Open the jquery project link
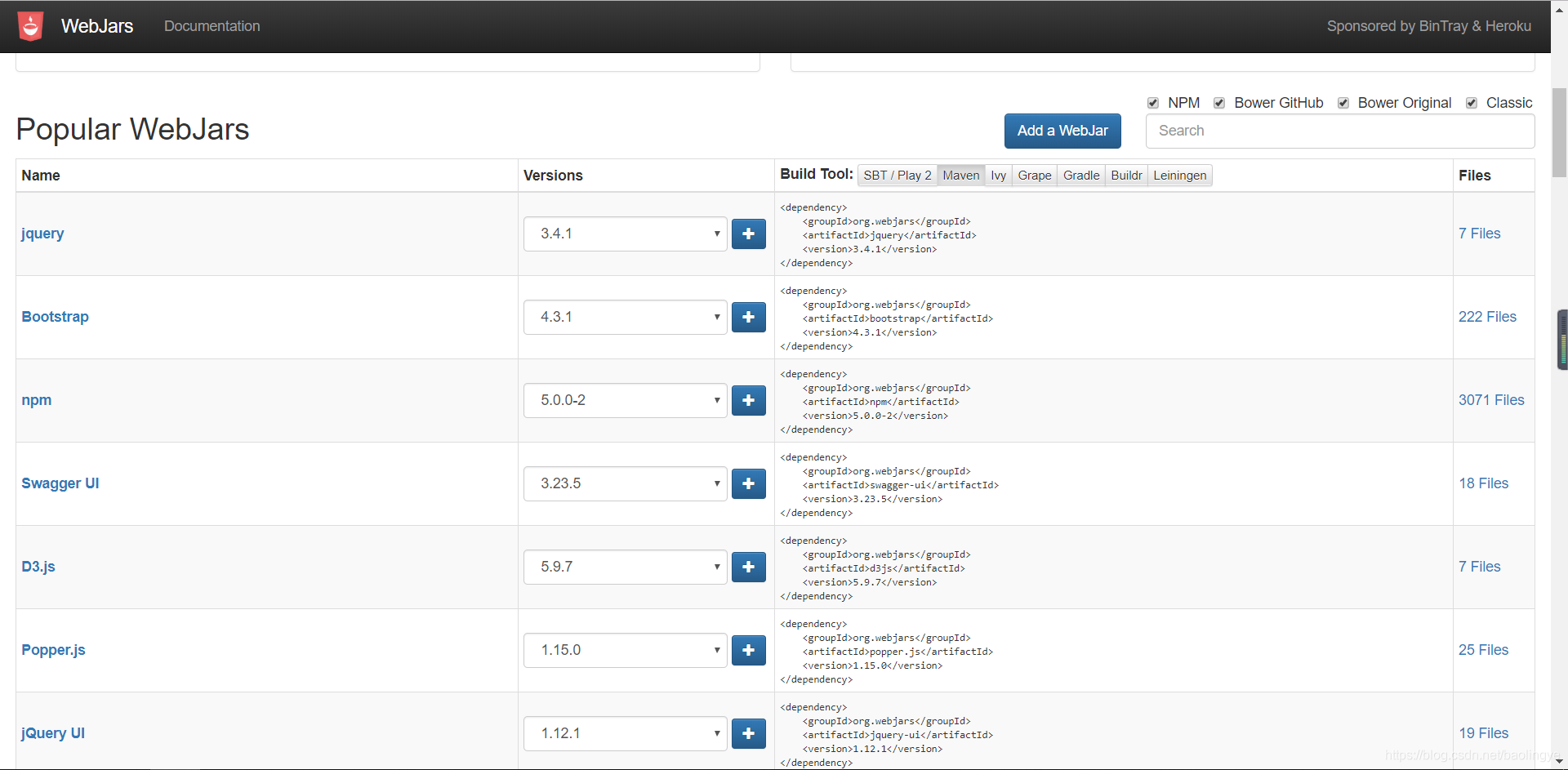Screen dimensions: 1568x770 point(42,234)
